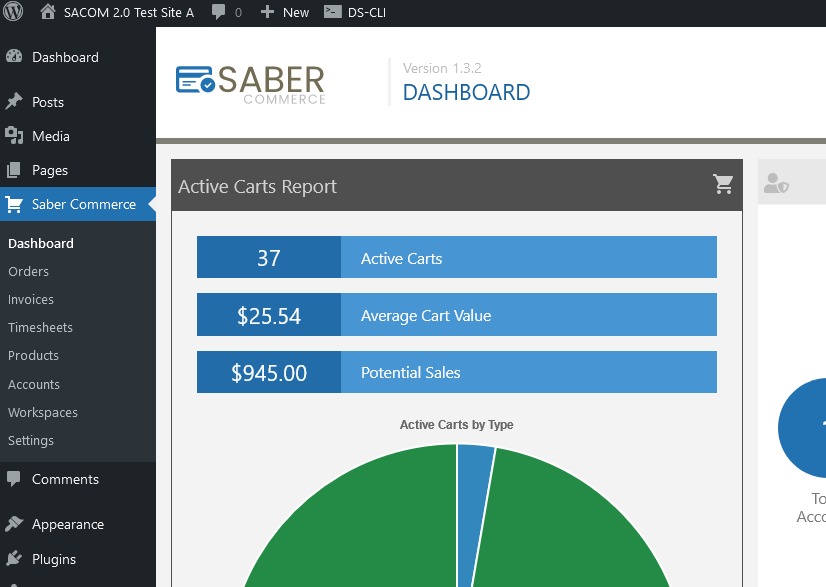Open the Workspaces submenu
This screenshot has width=826, height=587.
coord(43,412)
